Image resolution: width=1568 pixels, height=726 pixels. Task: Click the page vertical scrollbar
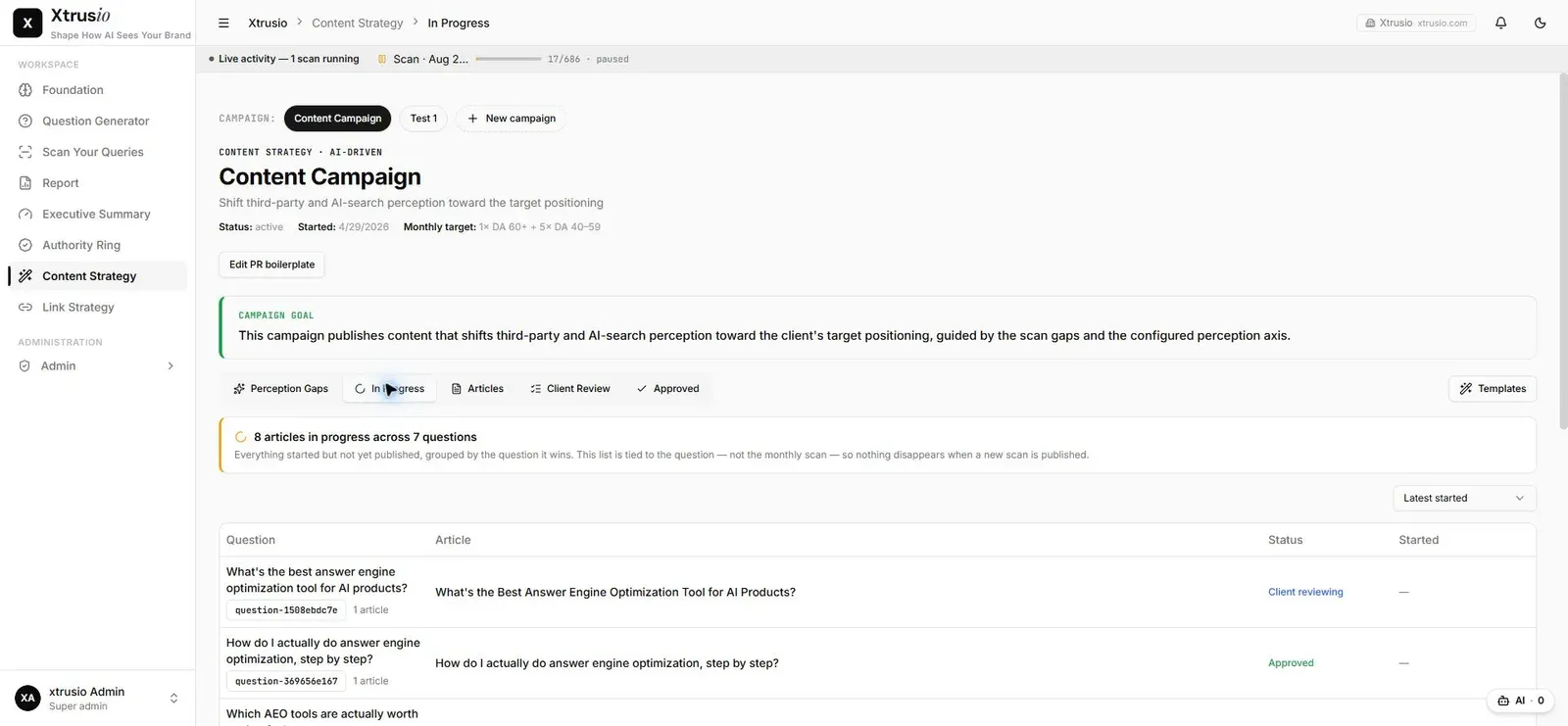click(x=1562, y=251)
